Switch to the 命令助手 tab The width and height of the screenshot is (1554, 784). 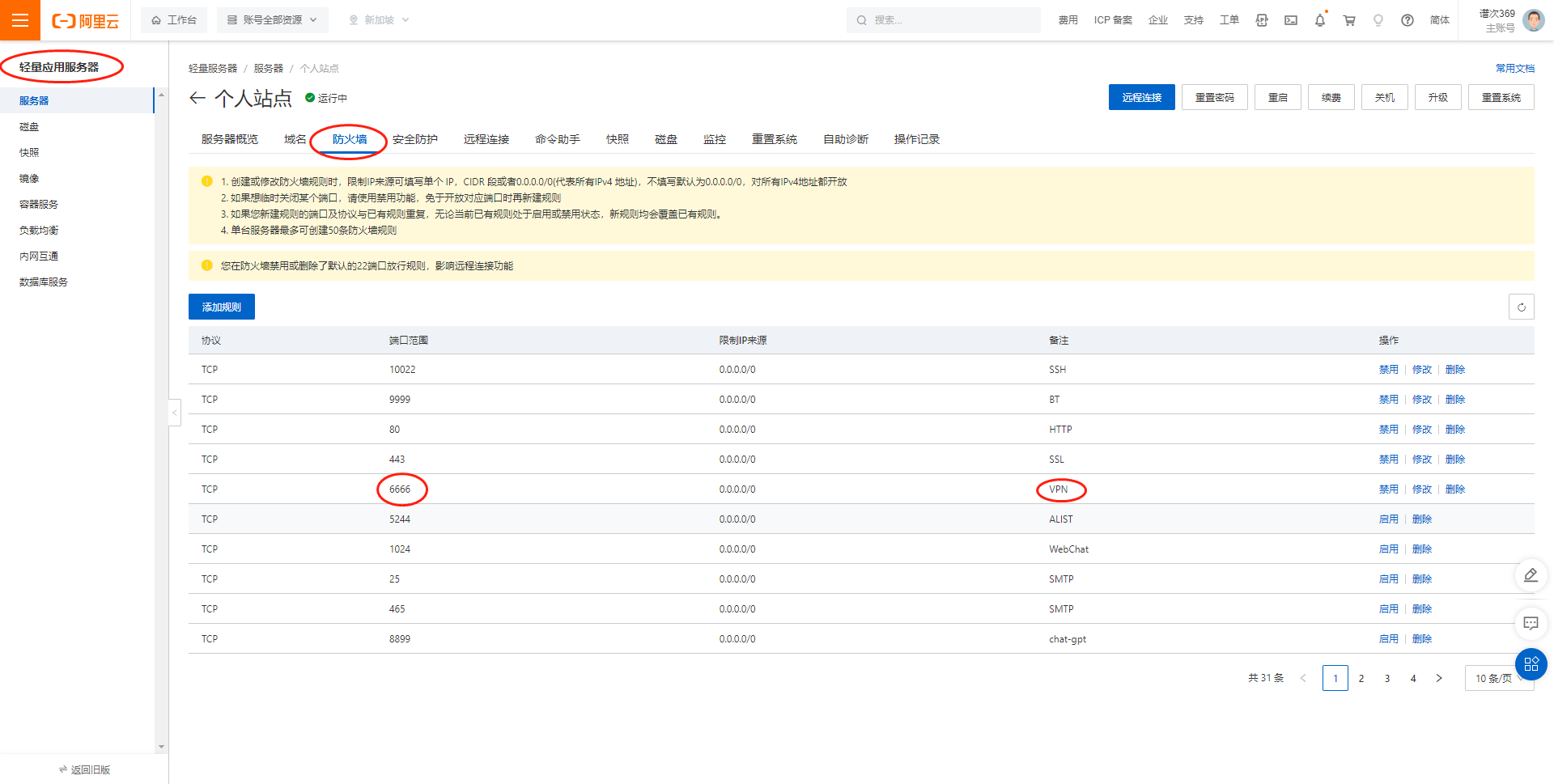click(558, 139)
